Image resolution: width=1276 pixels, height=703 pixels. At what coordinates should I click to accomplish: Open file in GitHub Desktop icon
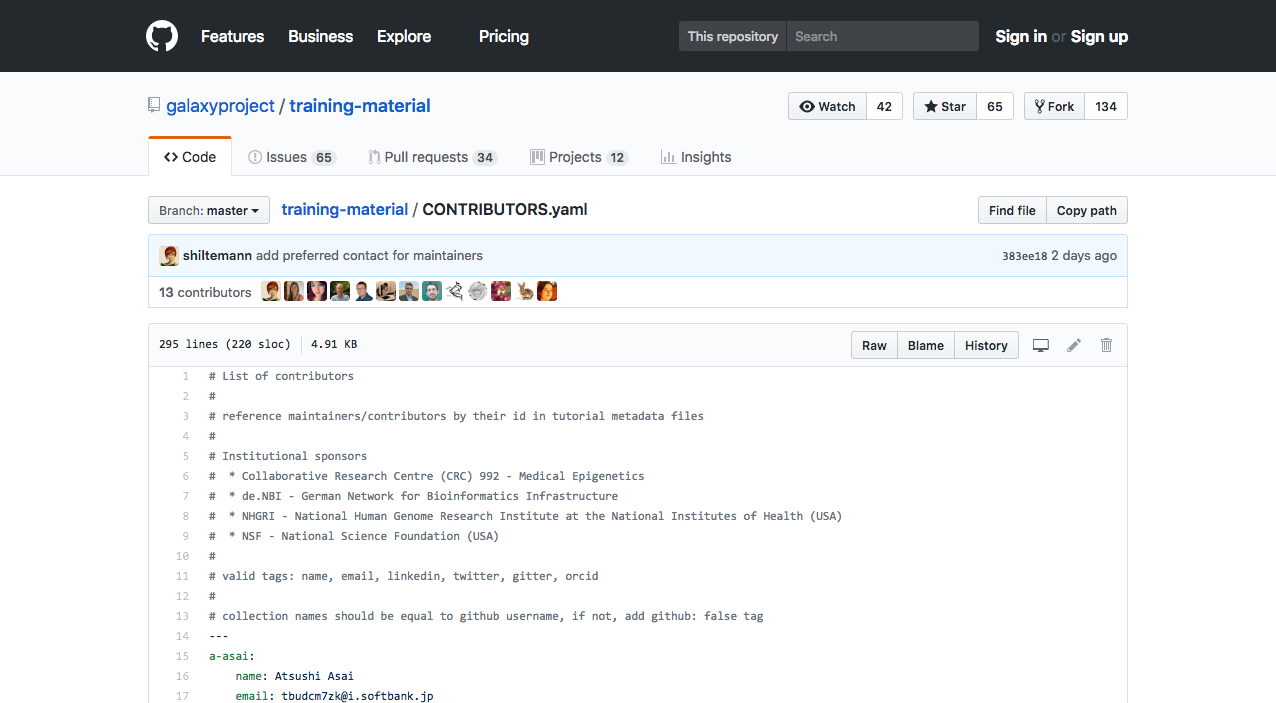pos(1041,345)
